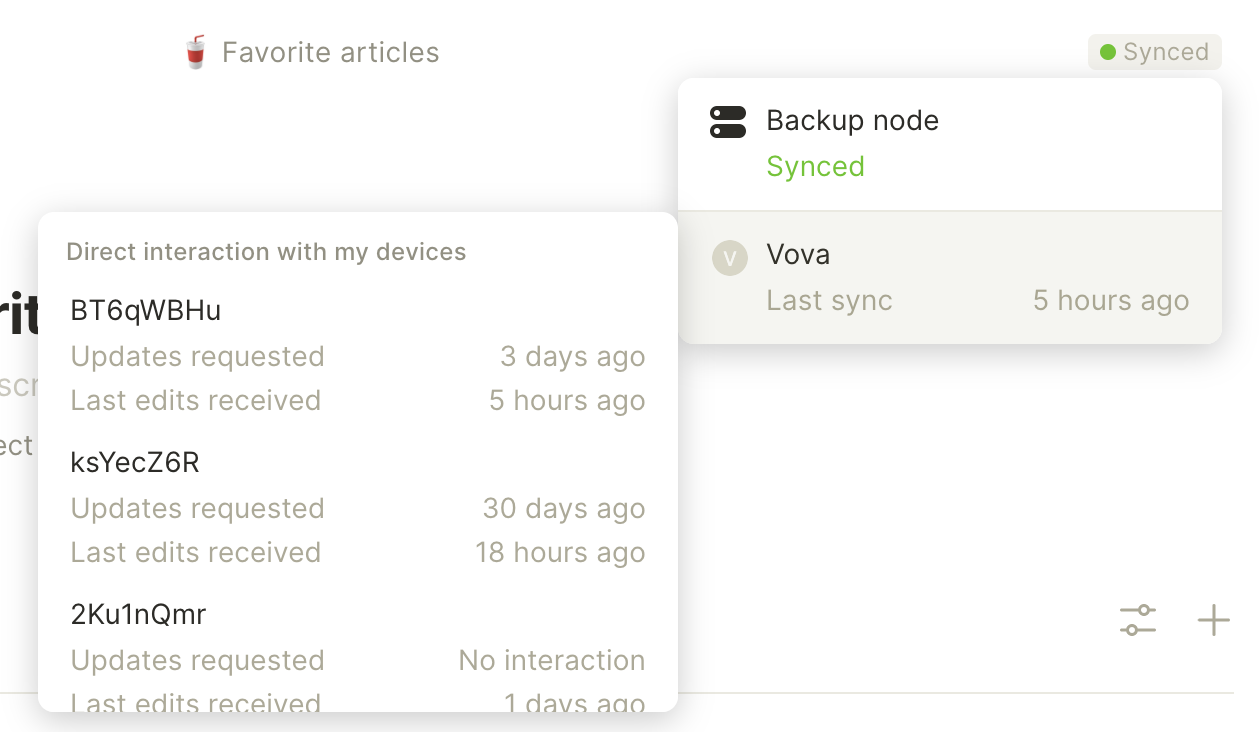
Task: Click Vova's Last sync time
Action: (1111, 301)
